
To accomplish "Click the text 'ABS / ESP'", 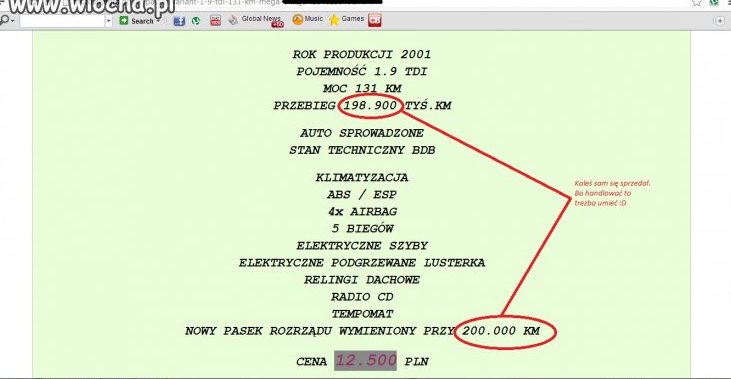I will [x=362, y=195].
